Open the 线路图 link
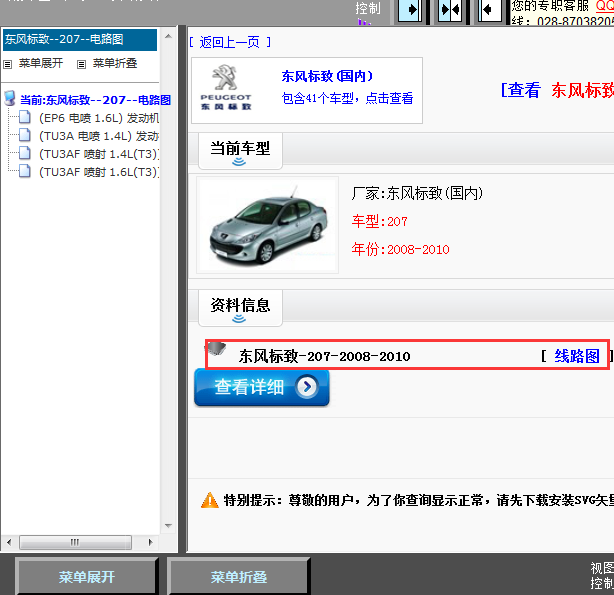This screenshot has width=614, height=595. coord(577,356)
